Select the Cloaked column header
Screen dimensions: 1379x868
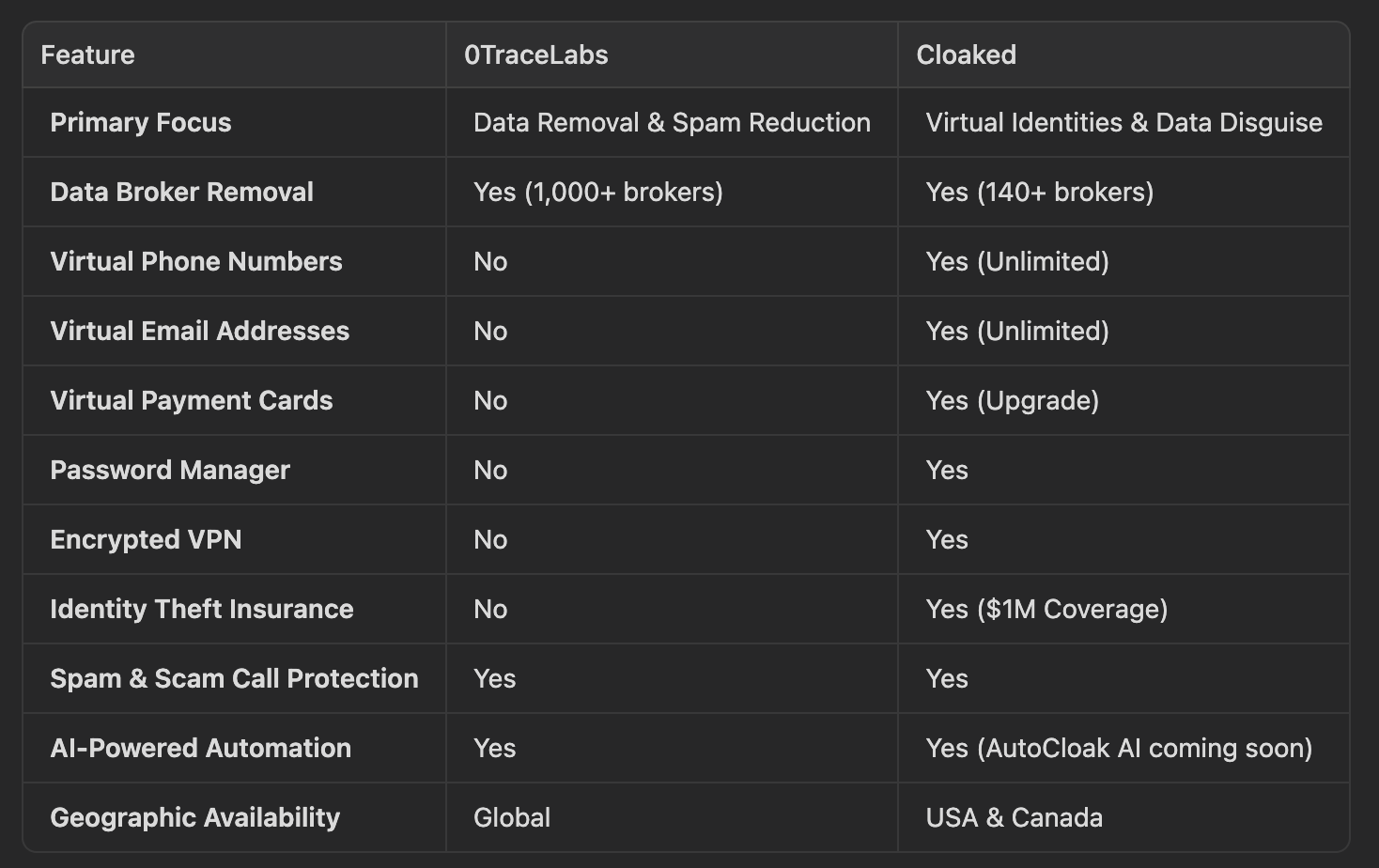[966, 54]
